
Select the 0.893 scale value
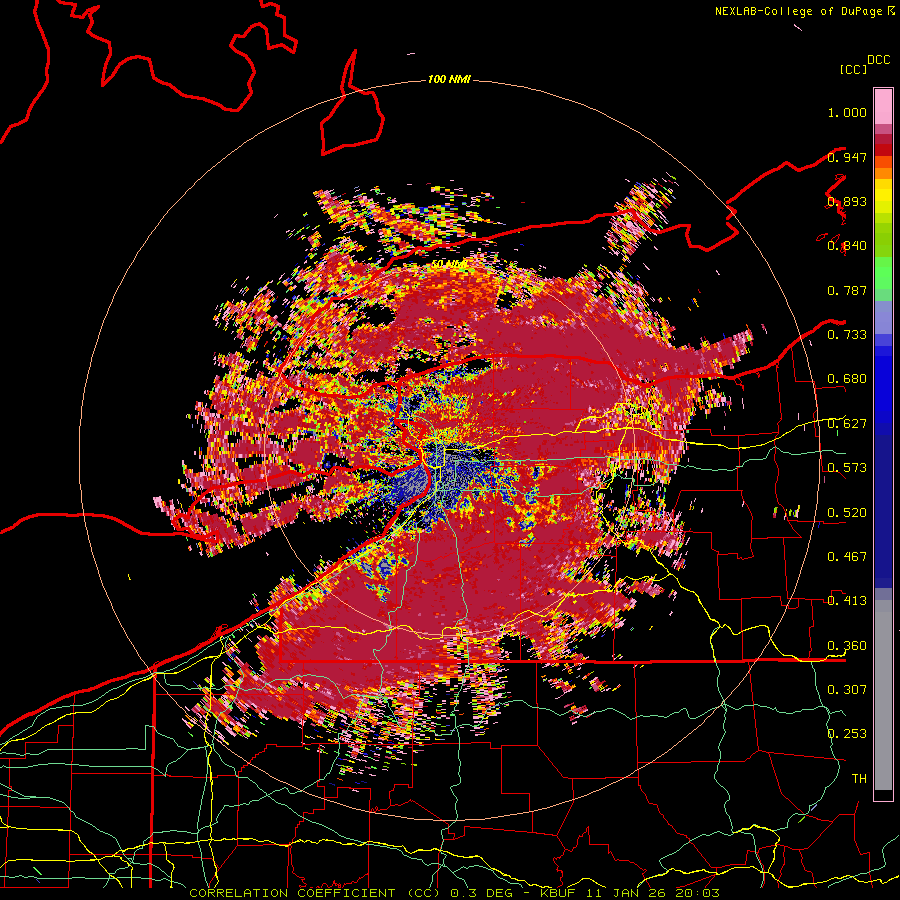(x=847, y=201)
